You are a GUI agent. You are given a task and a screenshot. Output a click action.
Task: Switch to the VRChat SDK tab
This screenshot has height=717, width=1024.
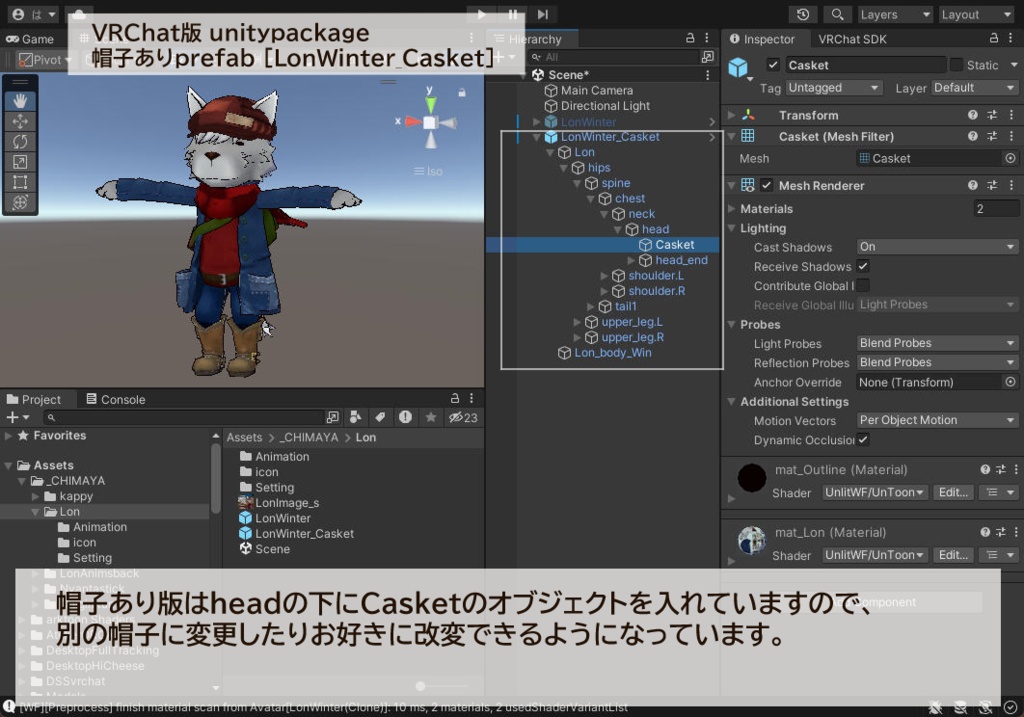852,39
